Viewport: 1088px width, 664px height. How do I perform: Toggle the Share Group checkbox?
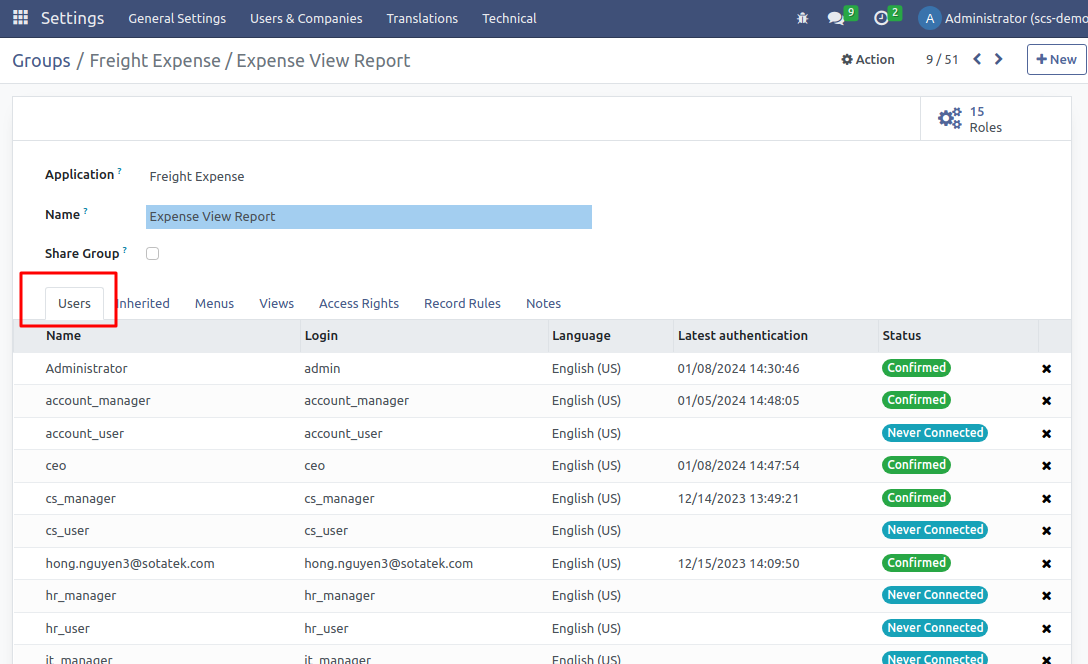point(153,254)
